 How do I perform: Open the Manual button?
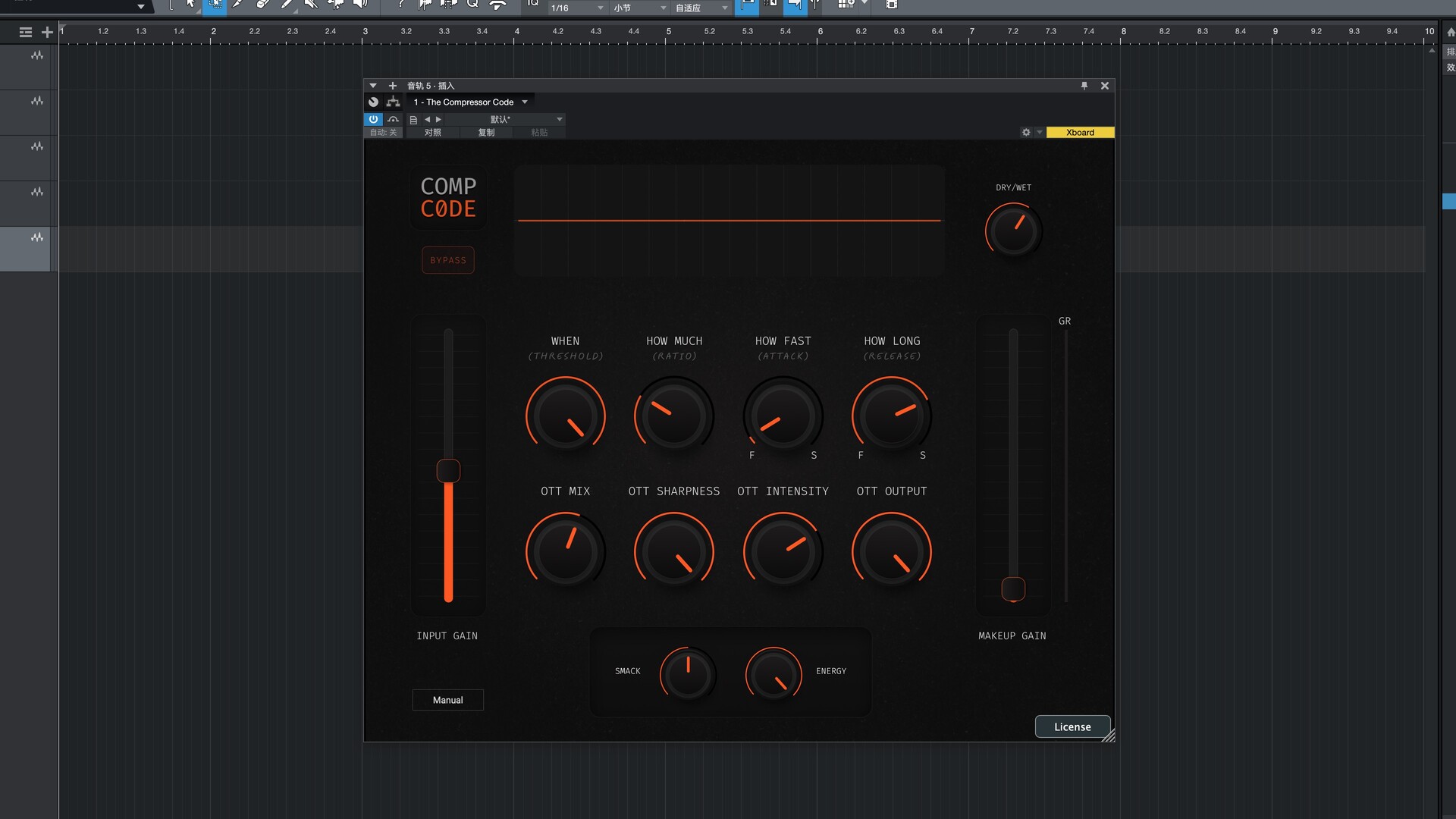[447, 700]
